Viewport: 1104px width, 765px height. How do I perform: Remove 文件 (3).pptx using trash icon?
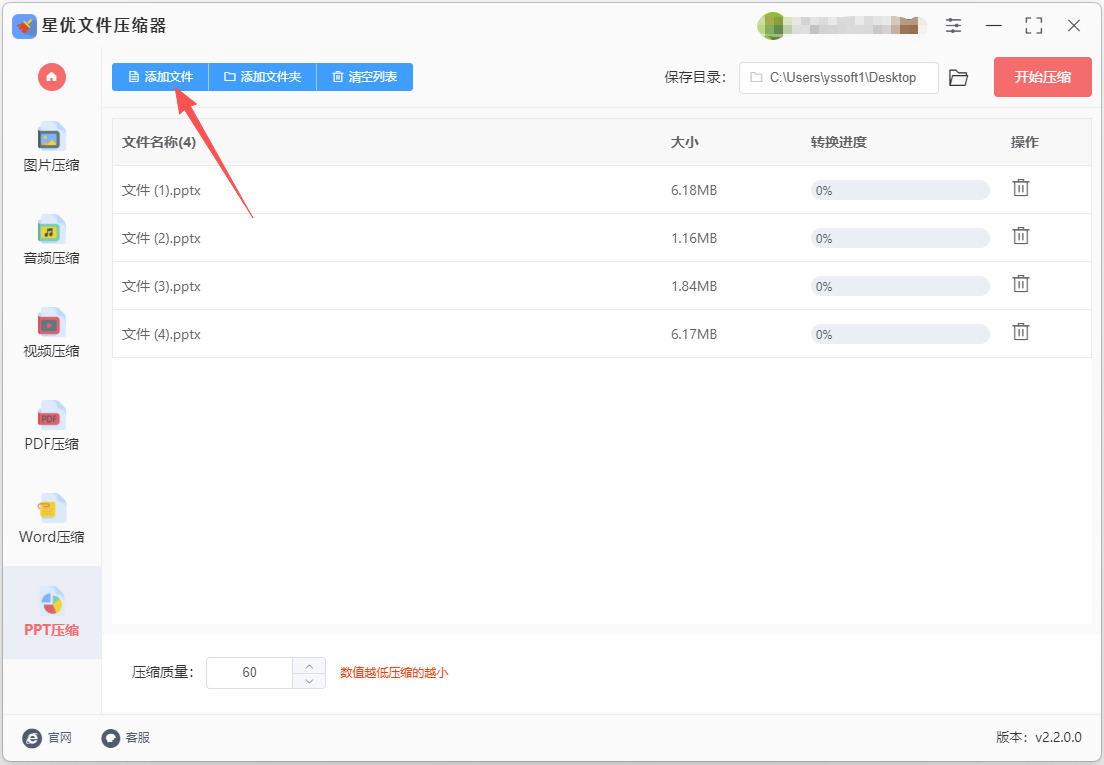tap(1021, 284)
